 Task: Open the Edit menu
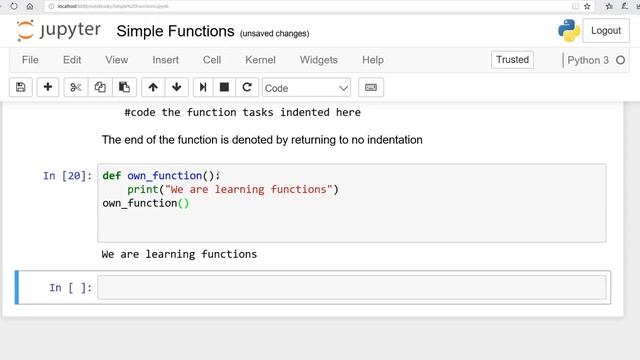click(72, 60)
